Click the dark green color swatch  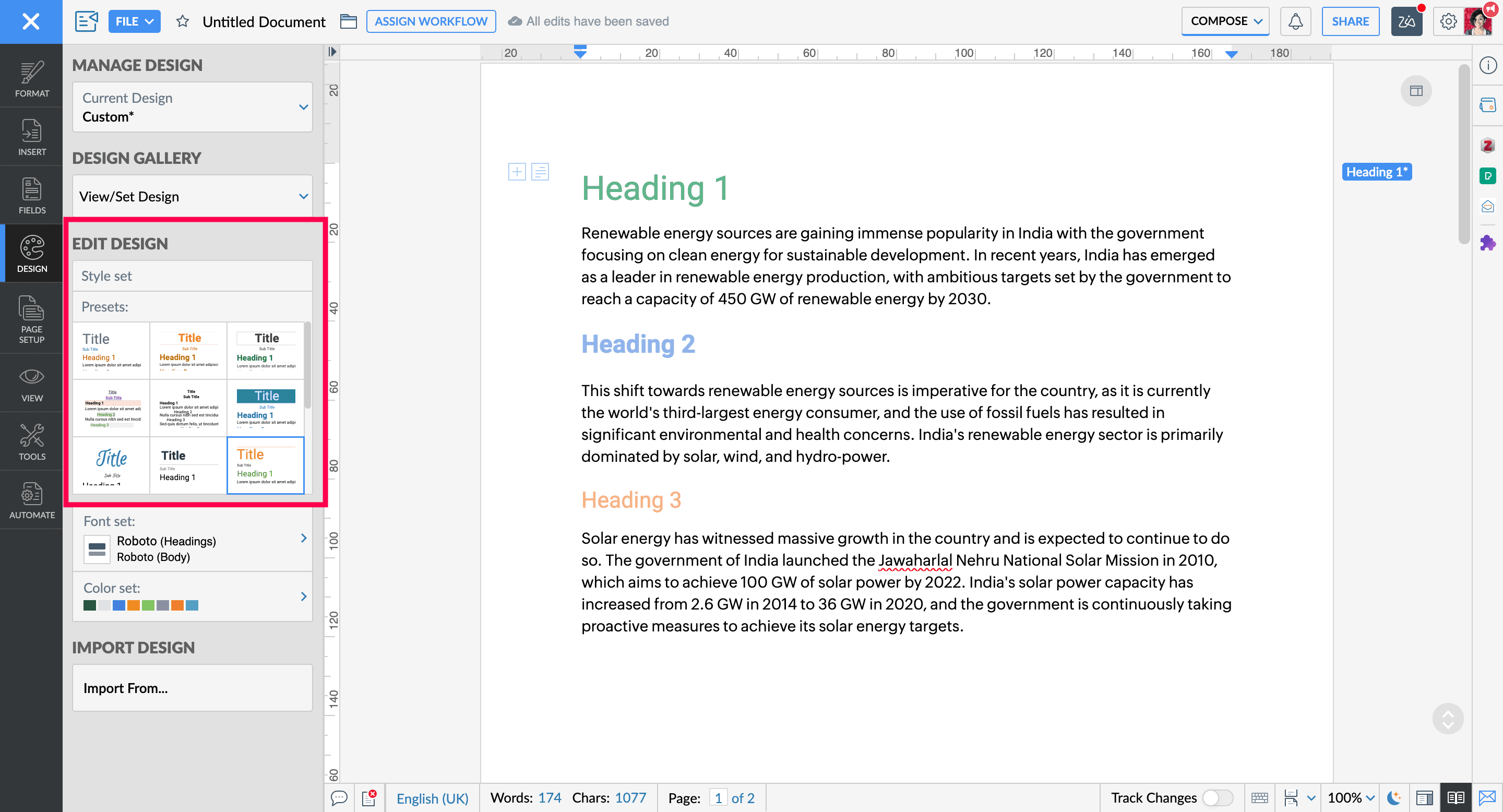pos(89,605)
